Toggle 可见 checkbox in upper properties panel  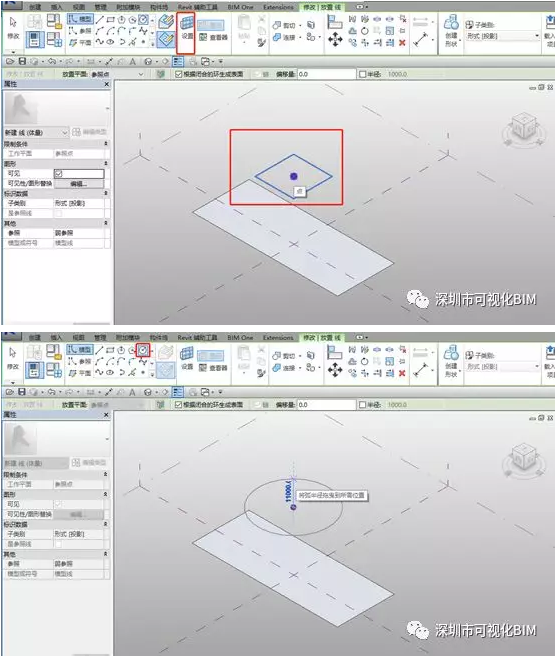(59, 173)
